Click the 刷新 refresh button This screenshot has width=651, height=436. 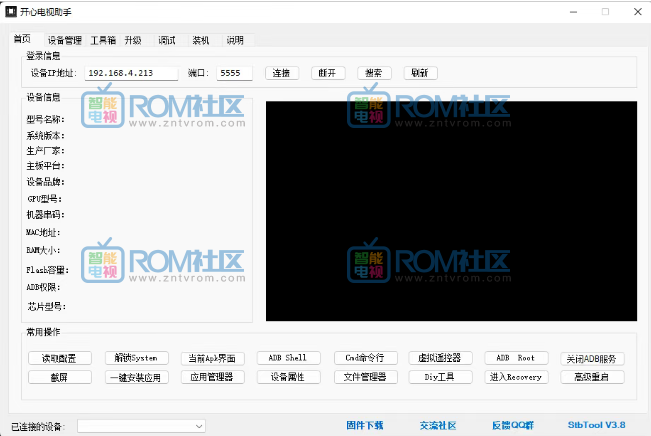click(420, 73)
